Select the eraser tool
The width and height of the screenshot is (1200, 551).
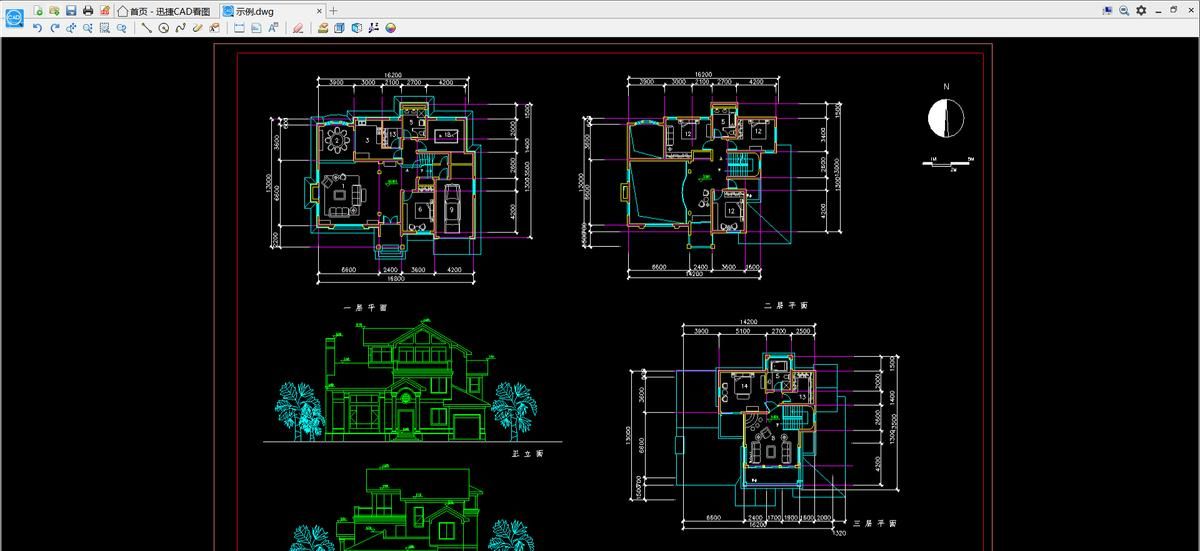298,28
